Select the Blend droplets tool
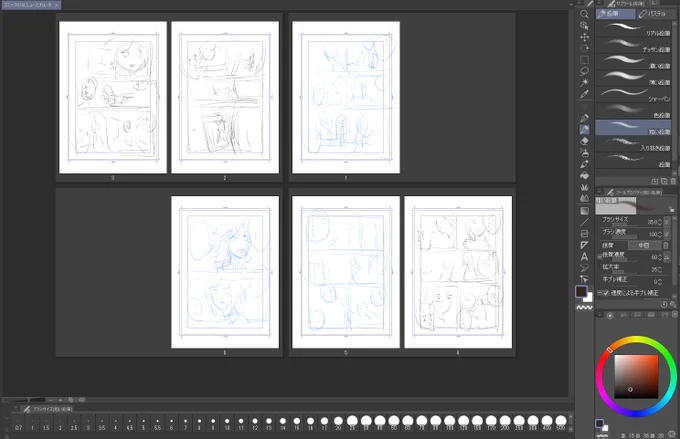This screenshot has height=439, width=680. pos(584,199)
